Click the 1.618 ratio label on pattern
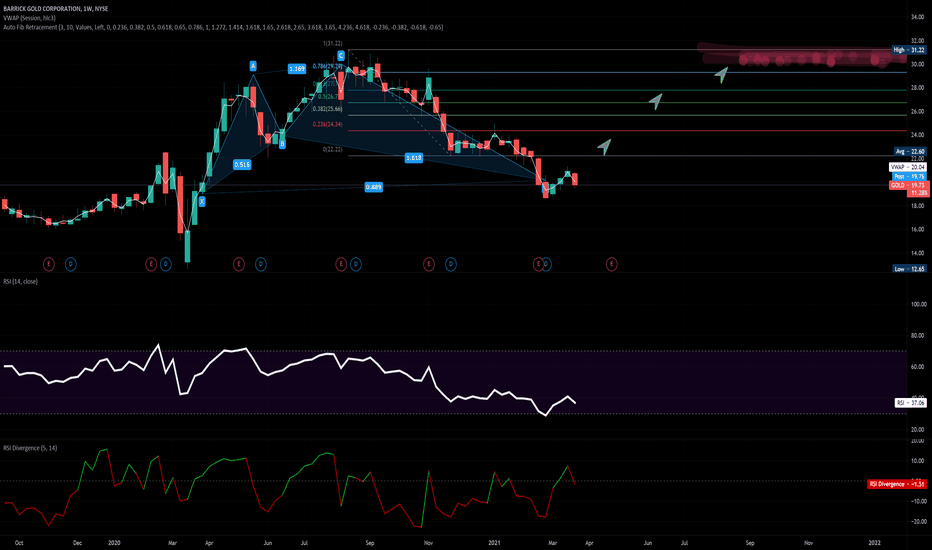The image size is (932, 550). click(x=414, y=158)
